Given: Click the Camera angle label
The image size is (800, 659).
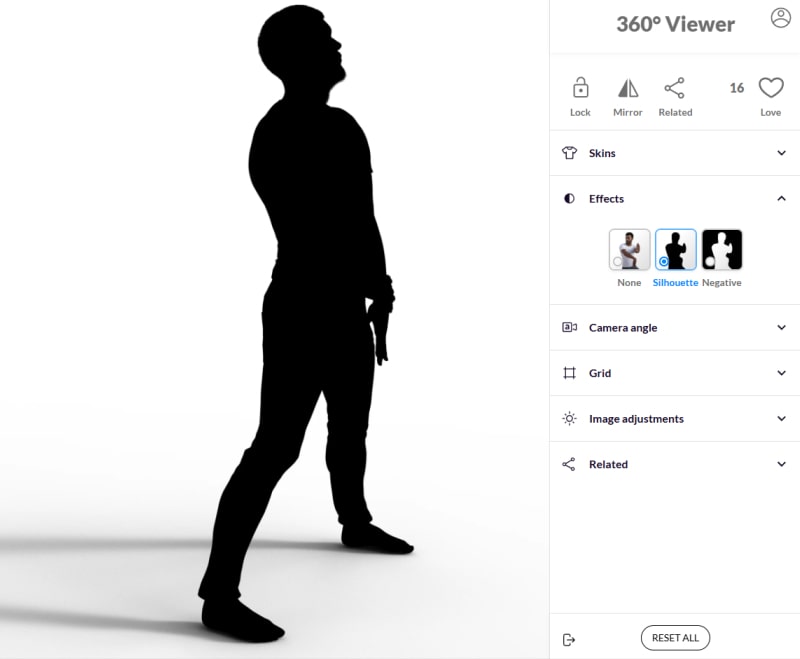Looking at the screenshot, I should [623, 327].
